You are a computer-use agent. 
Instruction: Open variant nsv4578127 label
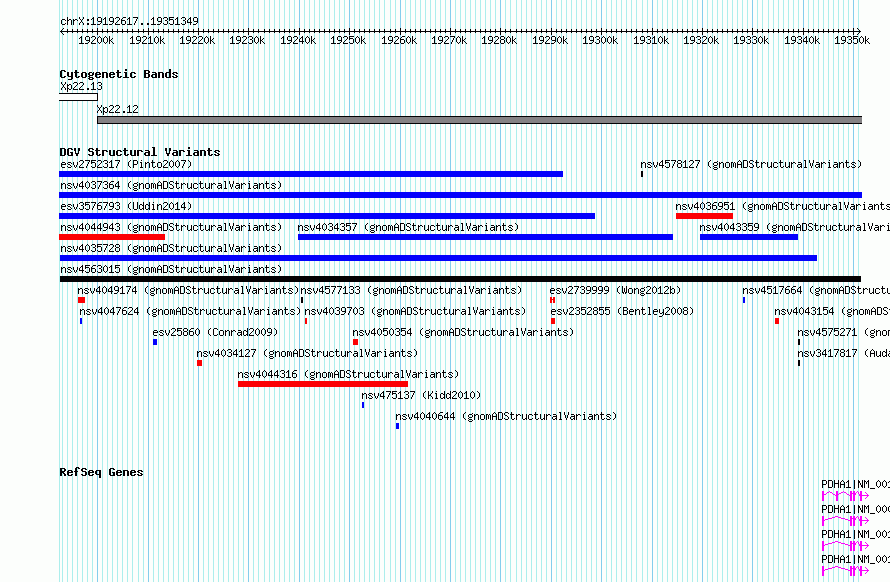click(751, 164)
